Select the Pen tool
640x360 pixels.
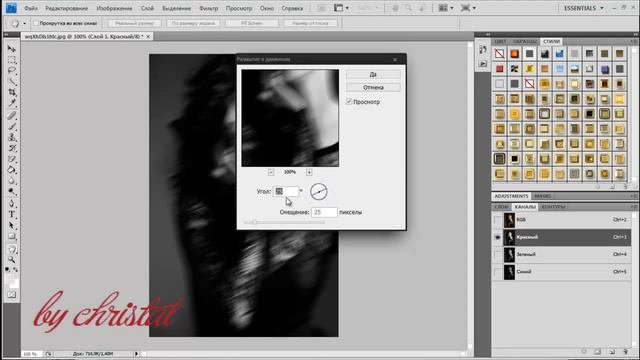coord(12,204)
